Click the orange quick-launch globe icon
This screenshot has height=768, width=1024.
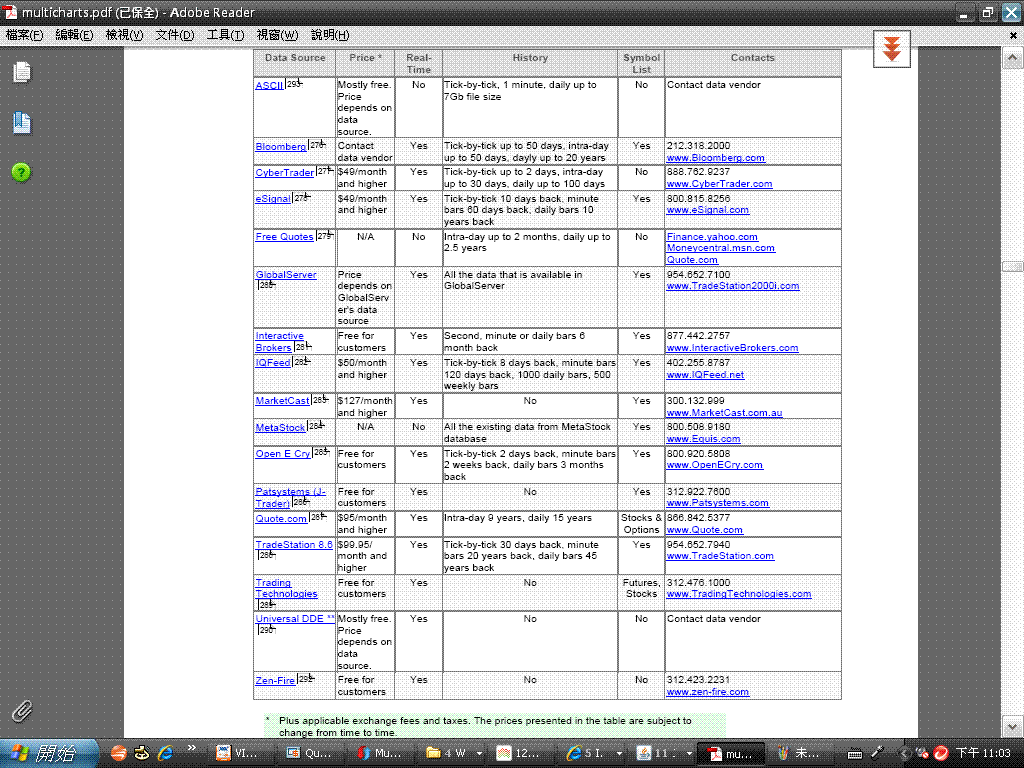tap(118, 753)
